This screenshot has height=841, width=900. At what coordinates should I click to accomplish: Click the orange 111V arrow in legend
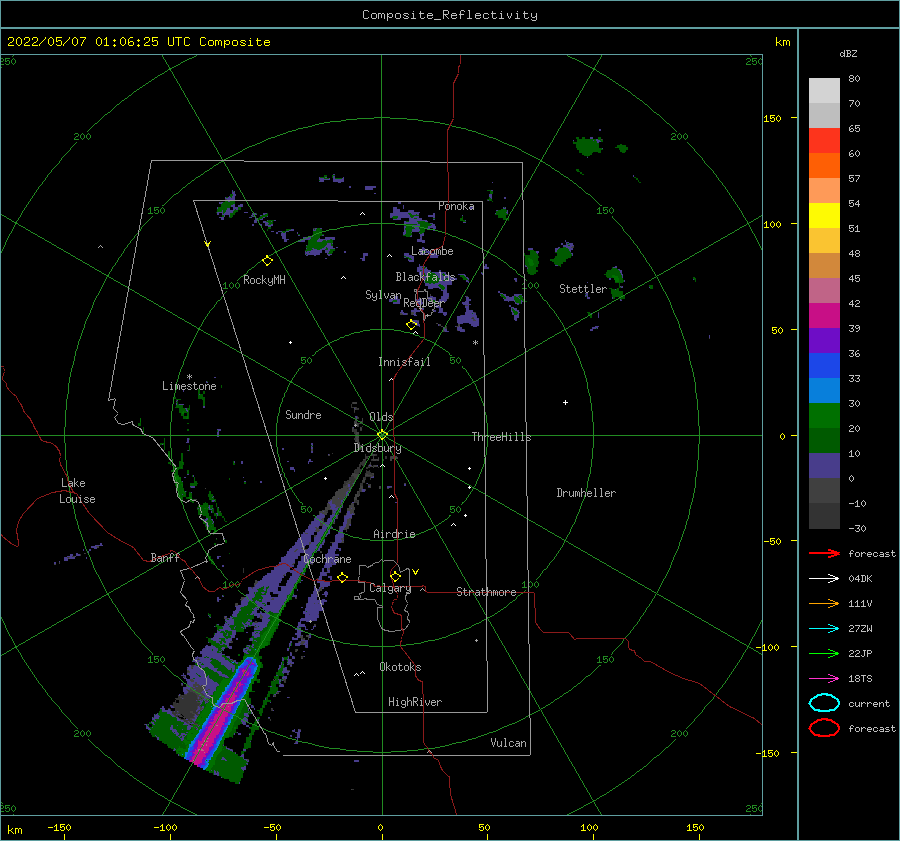click(824, 603)
